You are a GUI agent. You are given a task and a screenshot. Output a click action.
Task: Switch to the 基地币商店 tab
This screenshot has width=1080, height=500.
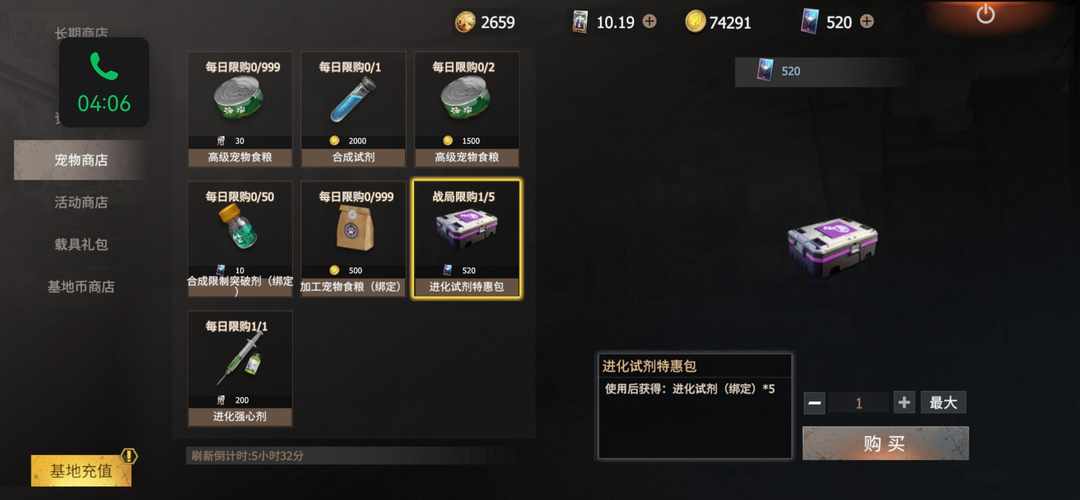pos(81,287)
